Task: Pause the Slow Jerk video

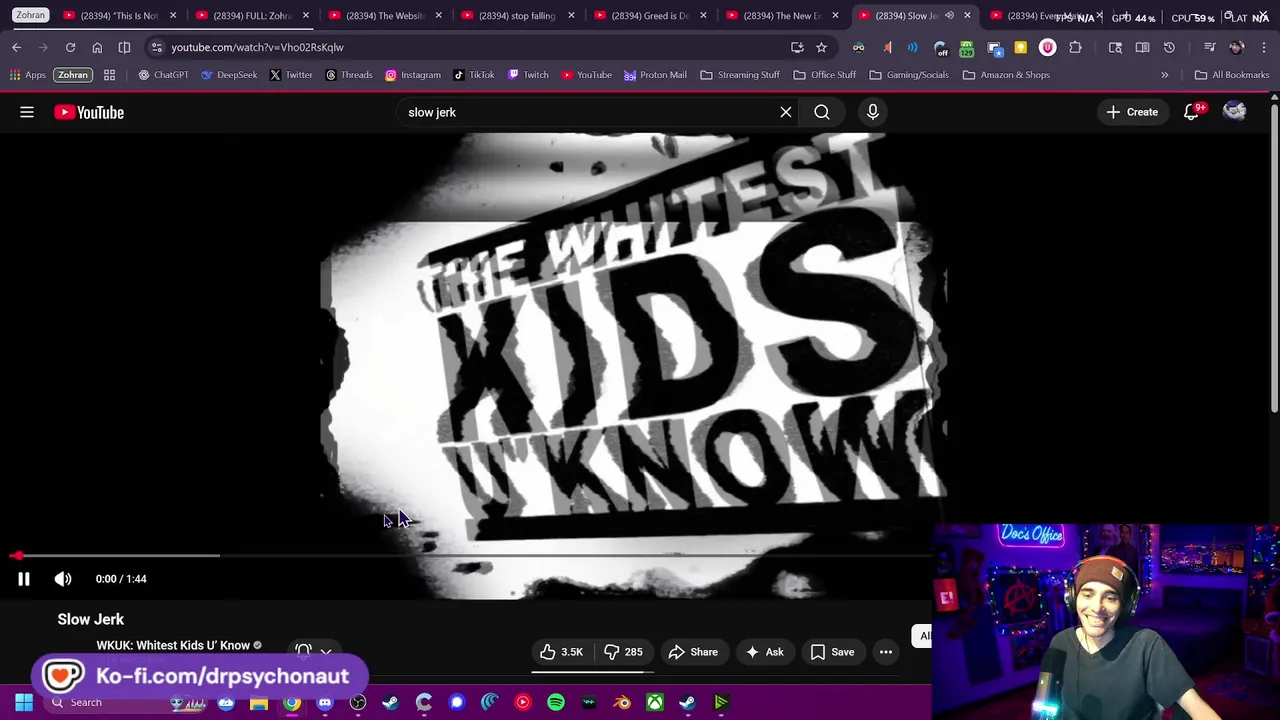Action: pyautogui.click(x=24, y=579)
